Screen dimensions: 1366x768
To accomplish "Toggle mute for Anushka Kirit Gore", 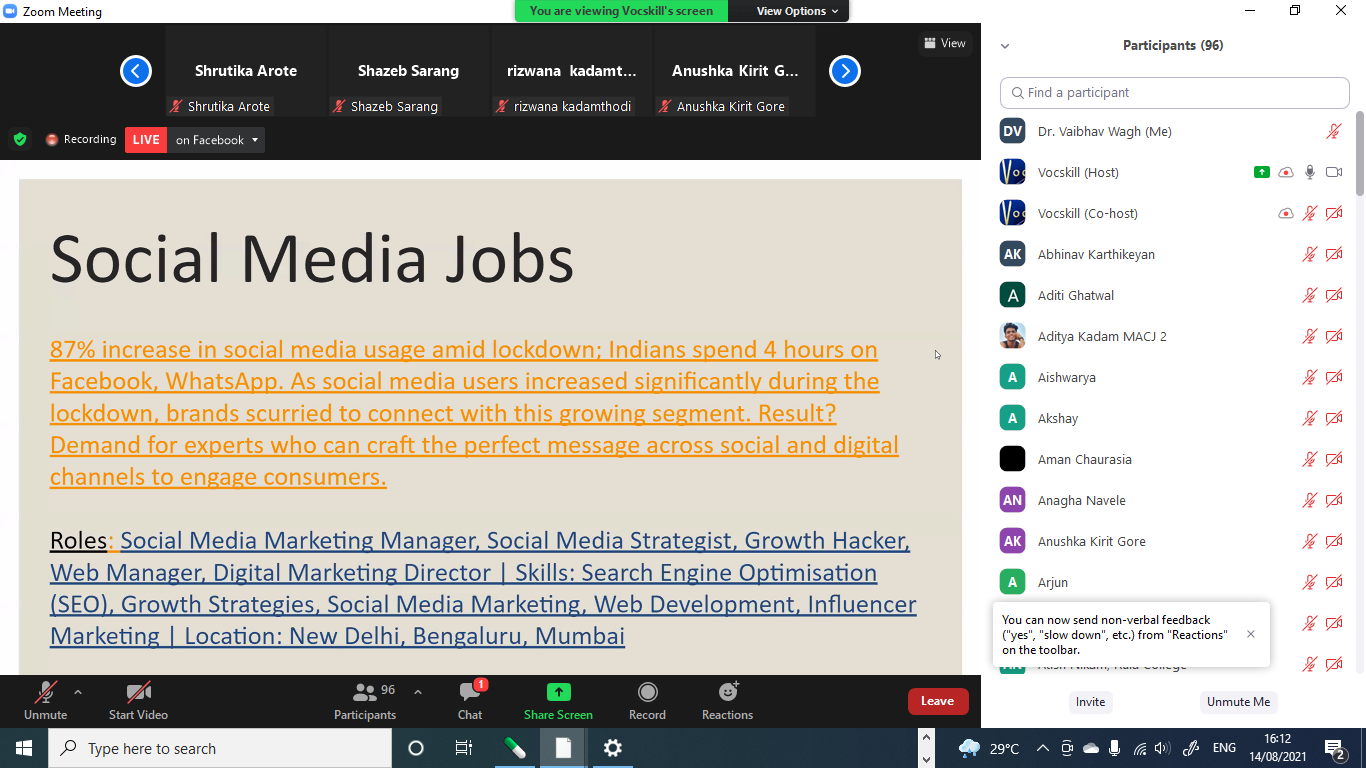I will pyautogui.click(x=1309, y=542).
